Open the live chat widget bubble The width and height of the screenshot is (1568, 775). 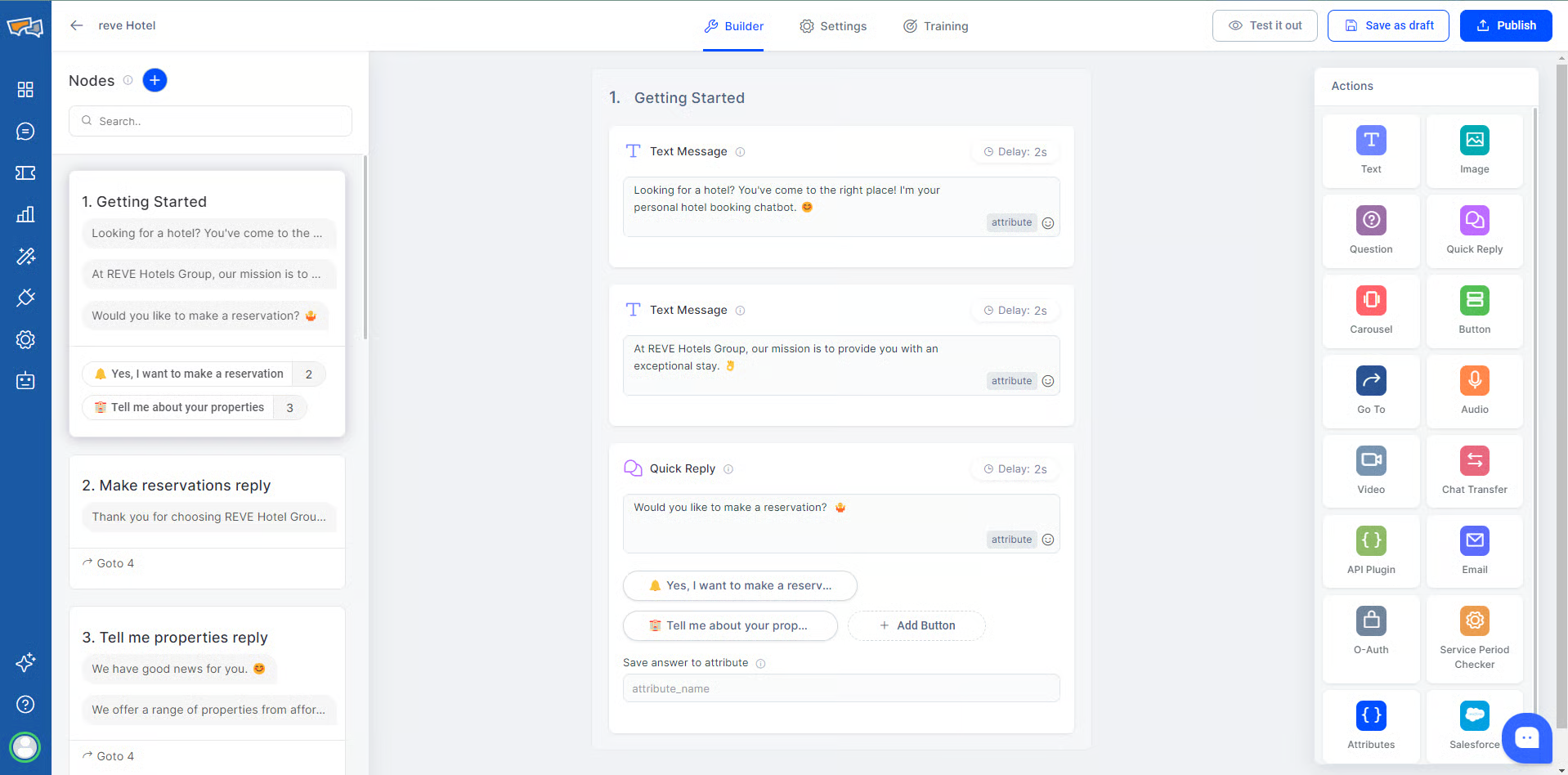coord(1526,738)
